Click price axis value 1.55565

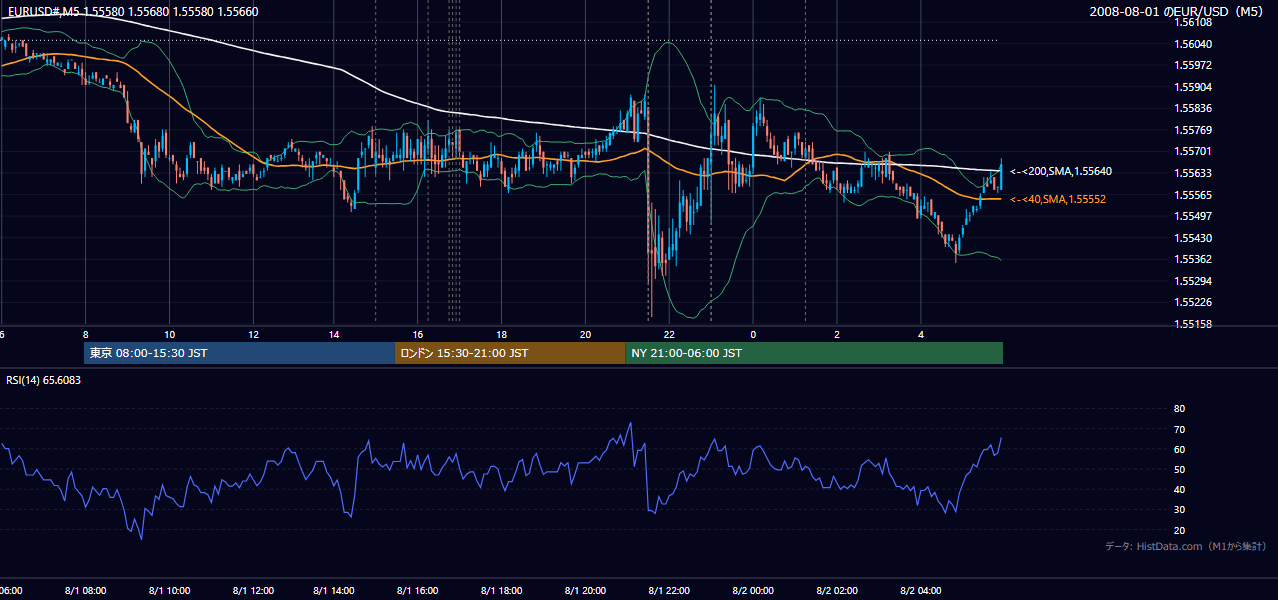(1193, 195)
